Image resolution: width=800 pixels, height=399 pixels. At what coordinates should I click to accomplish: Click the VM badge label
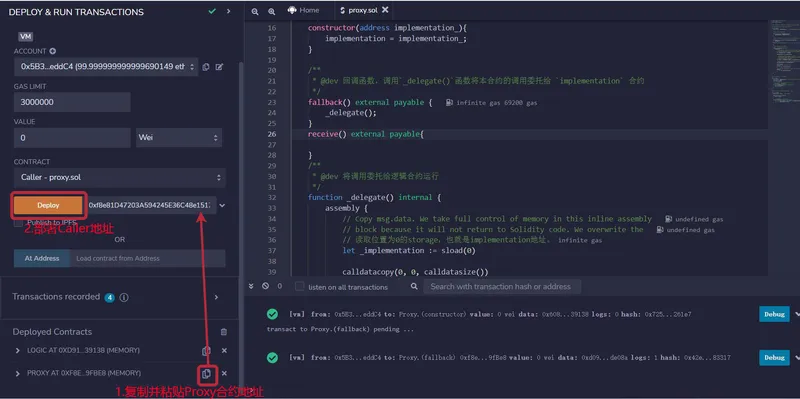coord(26,37)
